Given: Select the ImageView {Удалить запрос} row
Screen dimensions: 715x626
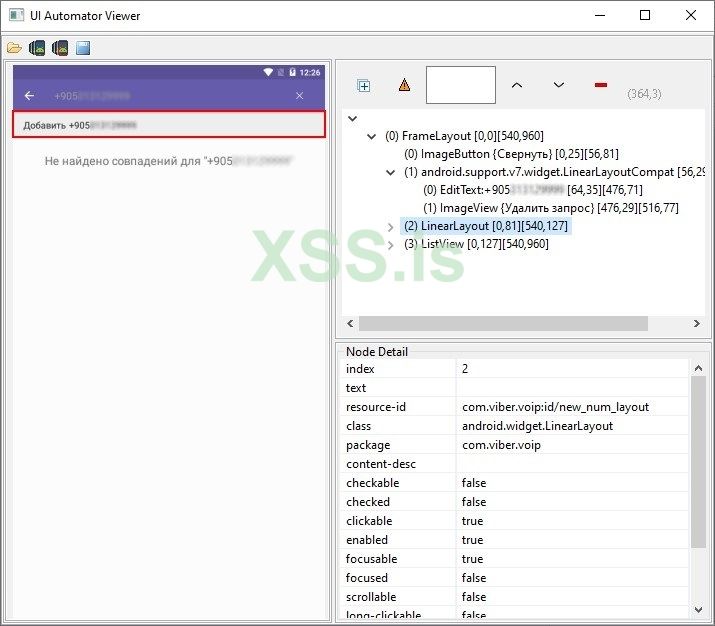Looking at the screenshot, I should [x=551, y=208].
